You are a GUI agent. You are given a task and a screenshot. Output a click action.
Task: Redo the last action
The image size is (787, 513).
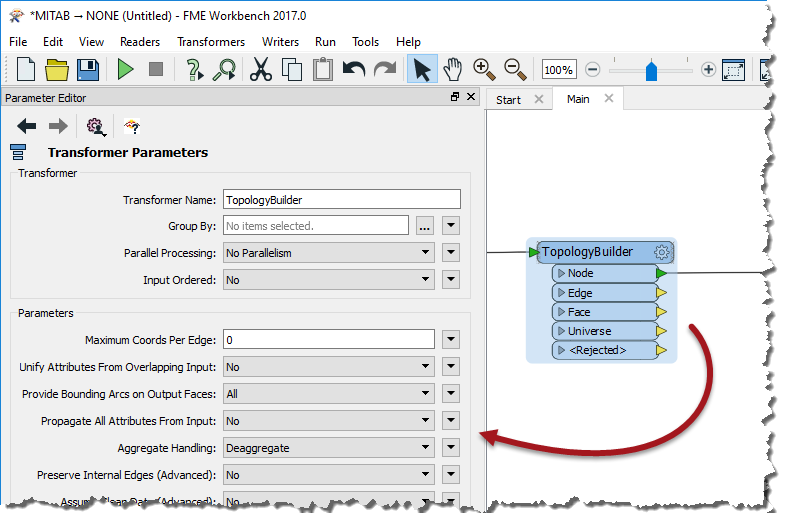385,69
